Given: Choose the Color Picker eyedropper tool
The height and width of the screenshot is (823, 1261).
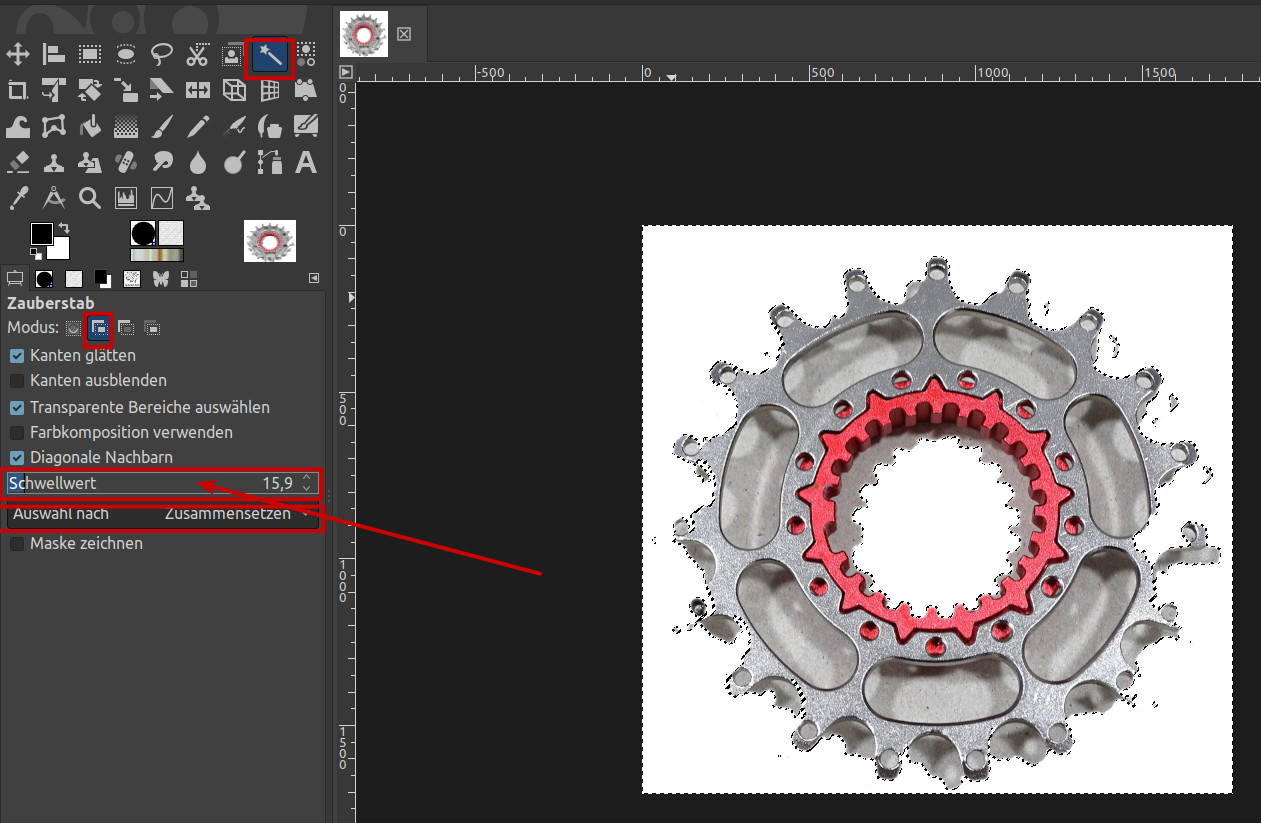Looking at the screenshot, I should [18, 198].
